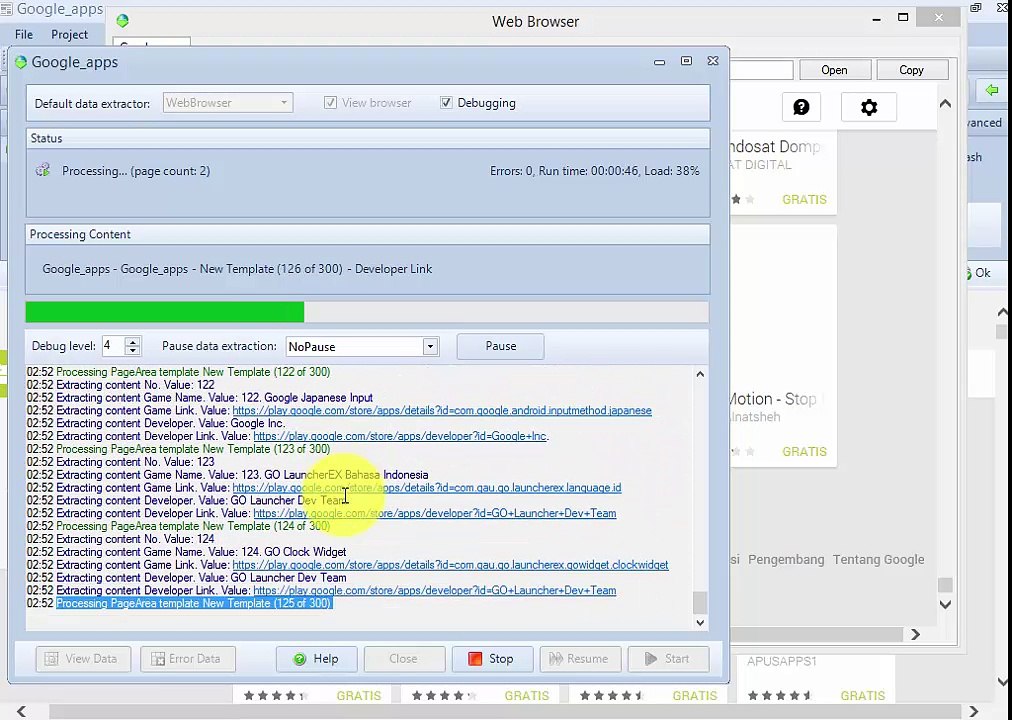
Task: Open the Project menu in main window
Action: point(70,34)
